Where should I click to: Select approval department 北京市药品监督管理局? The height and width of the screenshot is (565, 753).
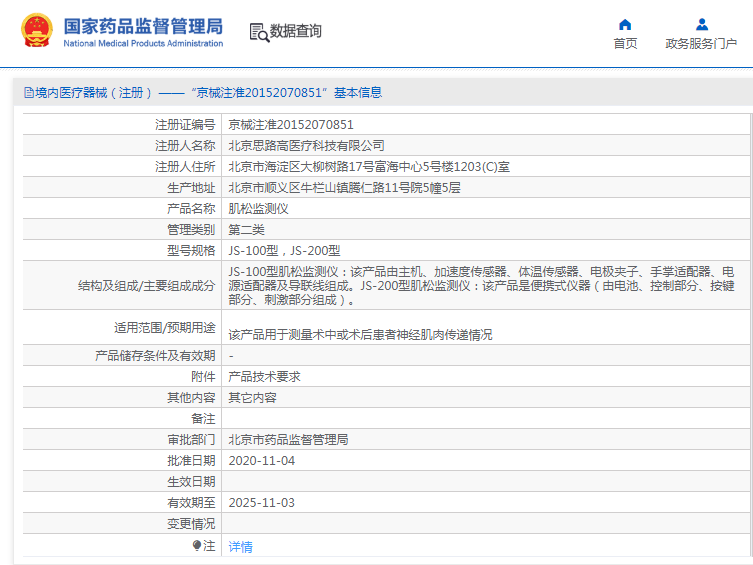[288, 440]
